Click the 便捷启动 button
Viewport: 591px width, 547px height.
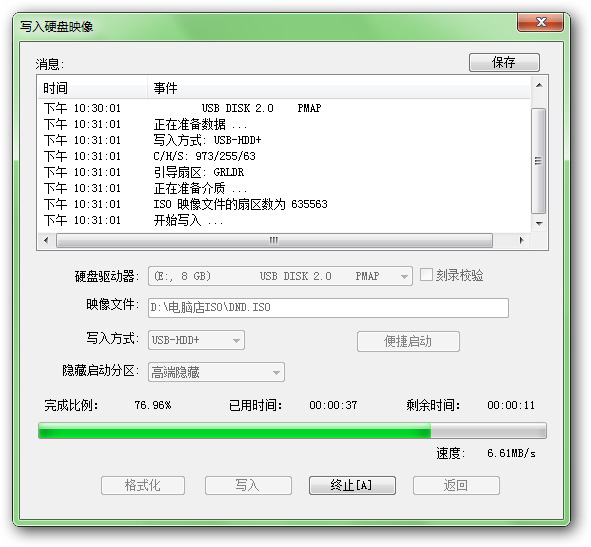pyautogui.click(x=408, y=342)
